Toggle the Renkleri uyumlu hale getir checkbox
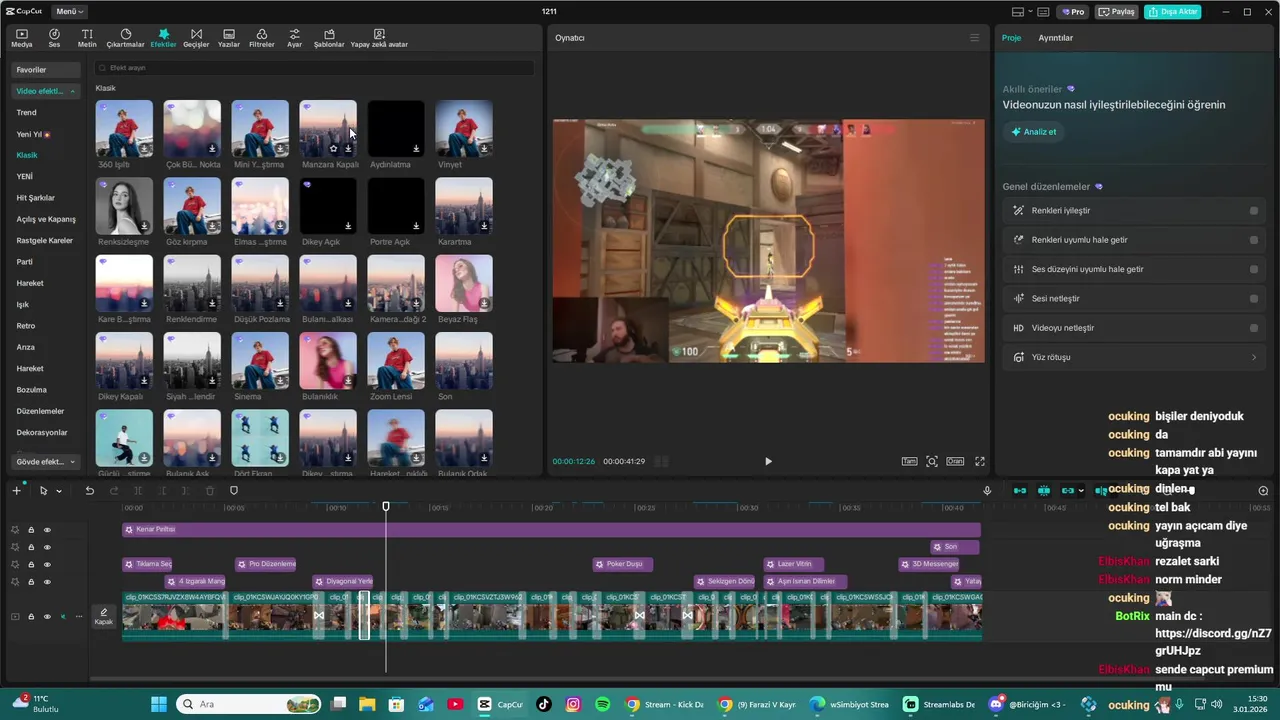The height and width of the screenshot is (720, 1280). click(1254, 240)
